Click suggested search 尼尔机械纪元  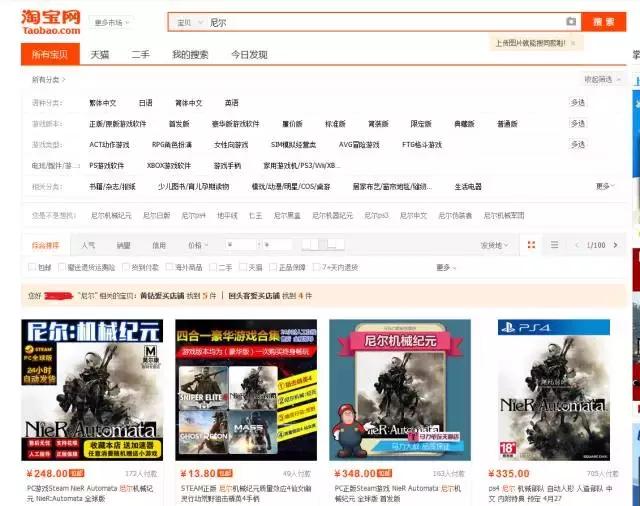click(x=111, y=215)
